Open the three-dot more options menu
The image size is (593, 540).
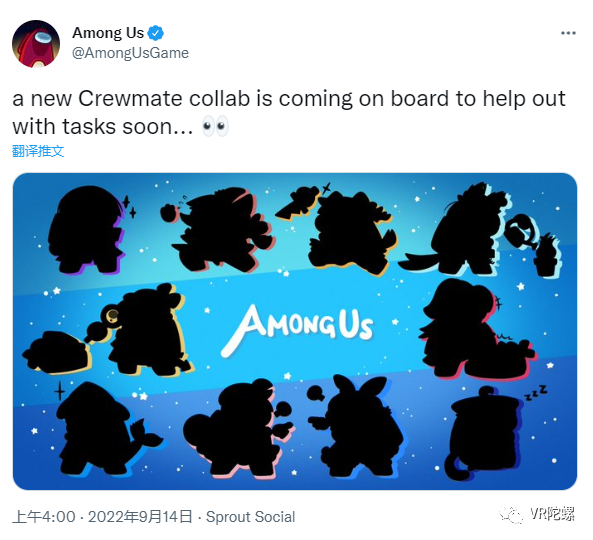(x=568, y=33)
